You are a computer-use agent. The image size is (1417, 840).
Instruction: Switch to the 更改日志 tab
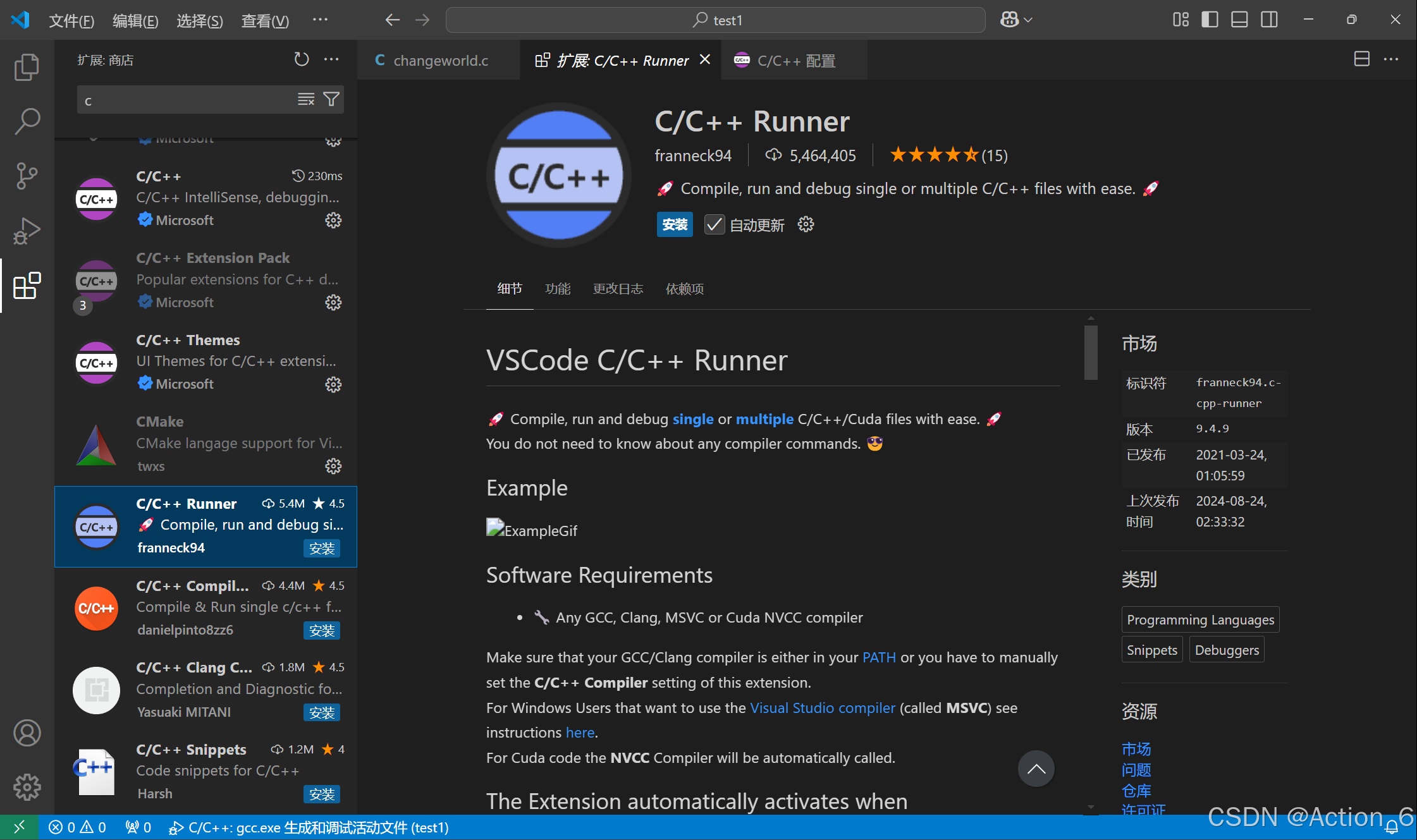[x=618, y=289]
